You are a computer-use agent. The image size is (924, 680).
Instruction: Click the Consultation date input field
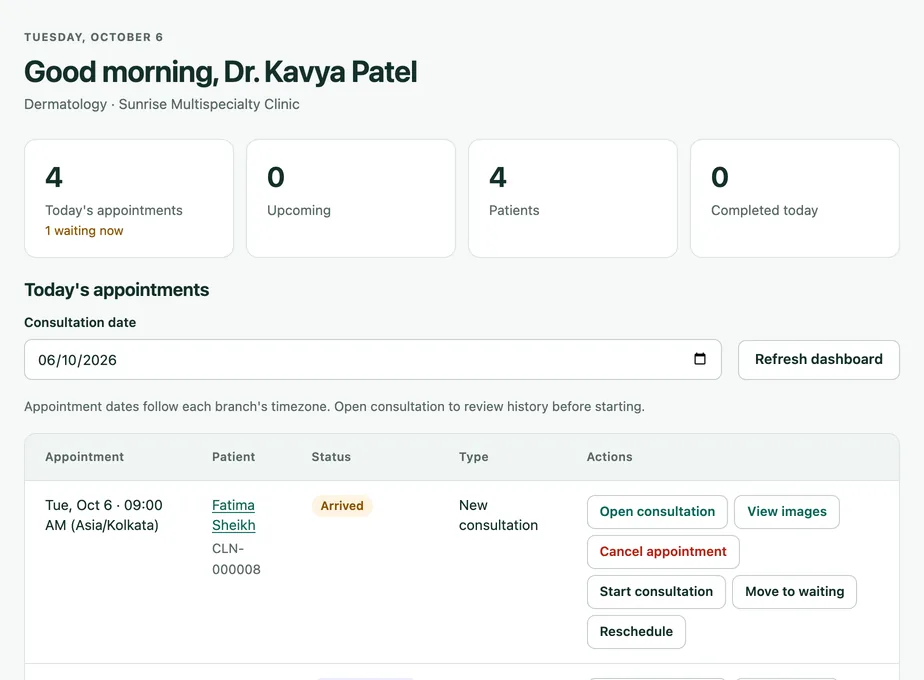click(x=372, y=359)
